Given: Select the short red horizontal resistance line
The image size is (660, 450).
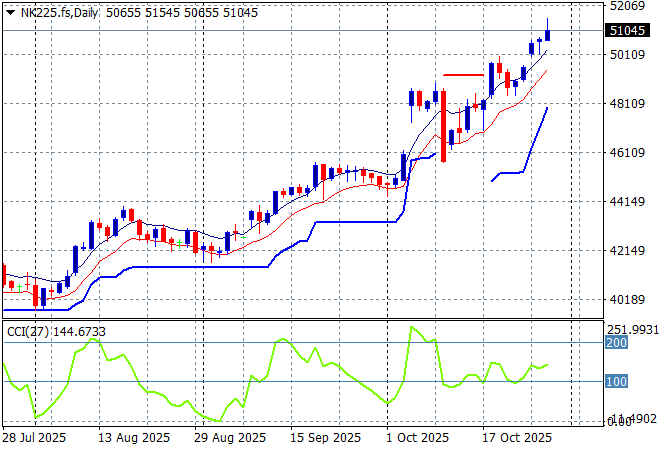Looking at the screenshot, I should (463, 74).
